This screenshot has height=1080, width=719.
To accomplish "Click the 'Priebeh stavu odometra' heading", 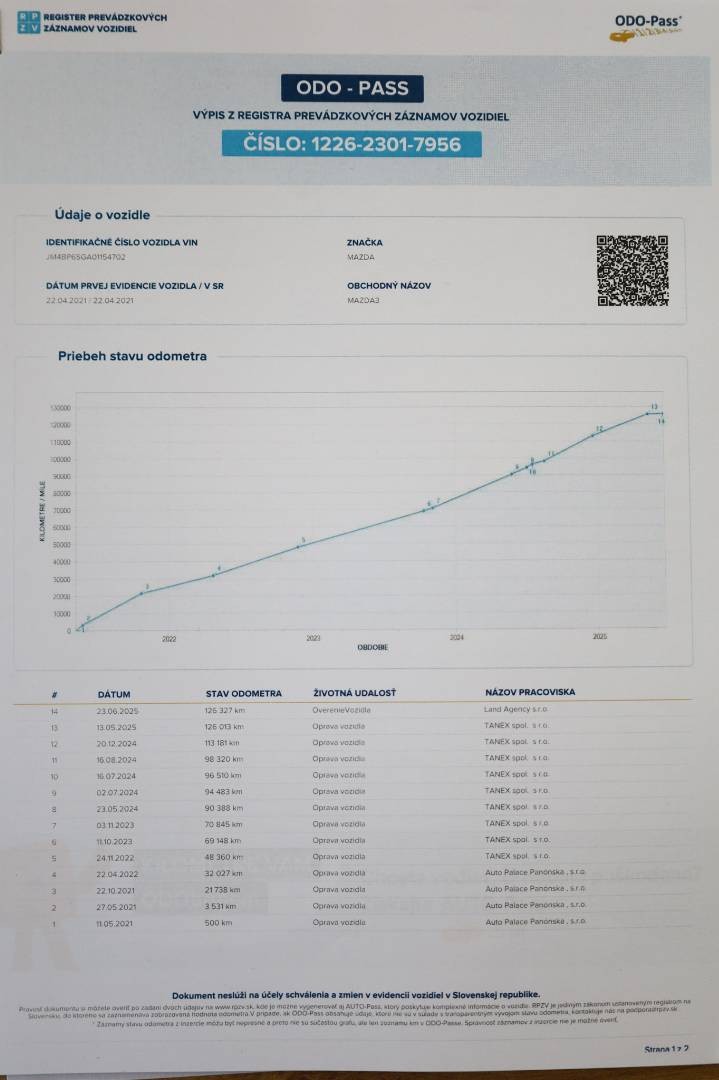I will coord(132,356).
